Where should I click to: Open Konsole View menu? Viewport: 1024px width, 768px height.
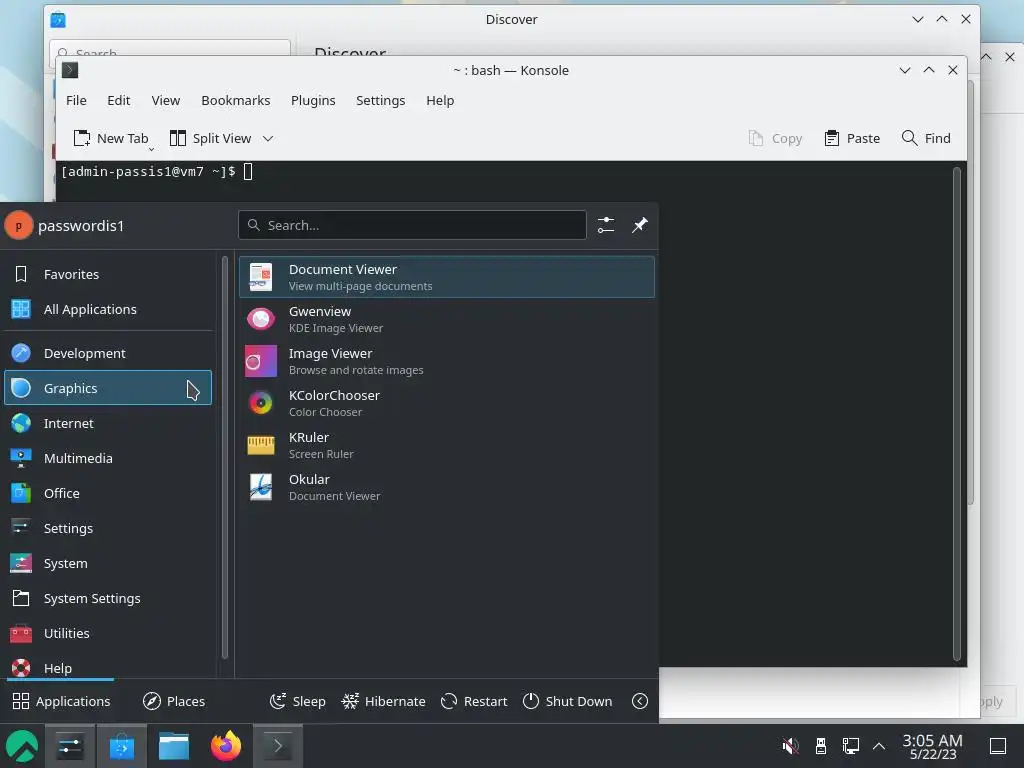pyautogui.click(x=166, y=101)
